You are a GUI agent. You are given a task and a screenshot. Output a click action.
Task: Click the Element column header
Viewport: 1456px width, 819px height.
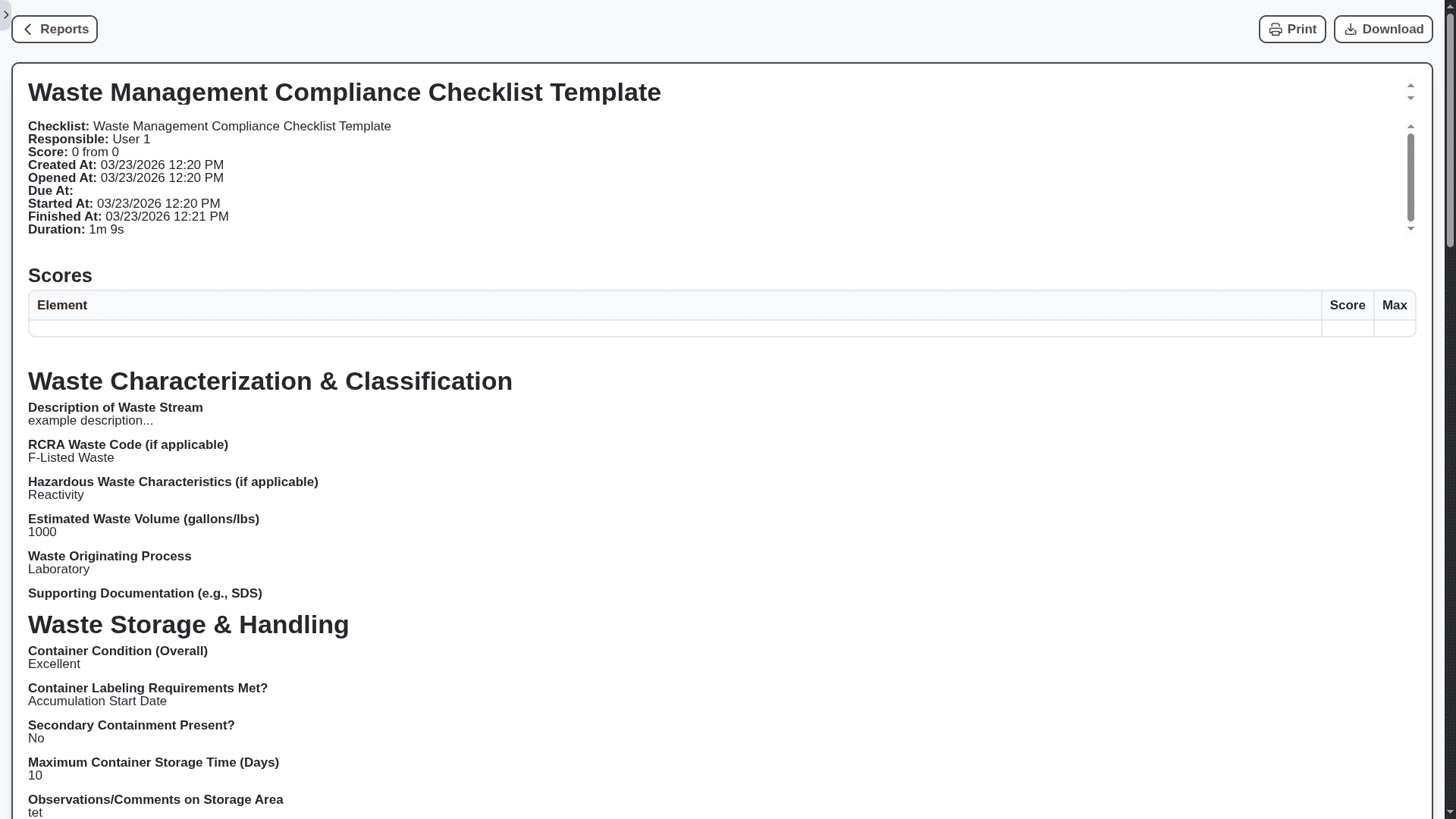click(x=62, y=306)
